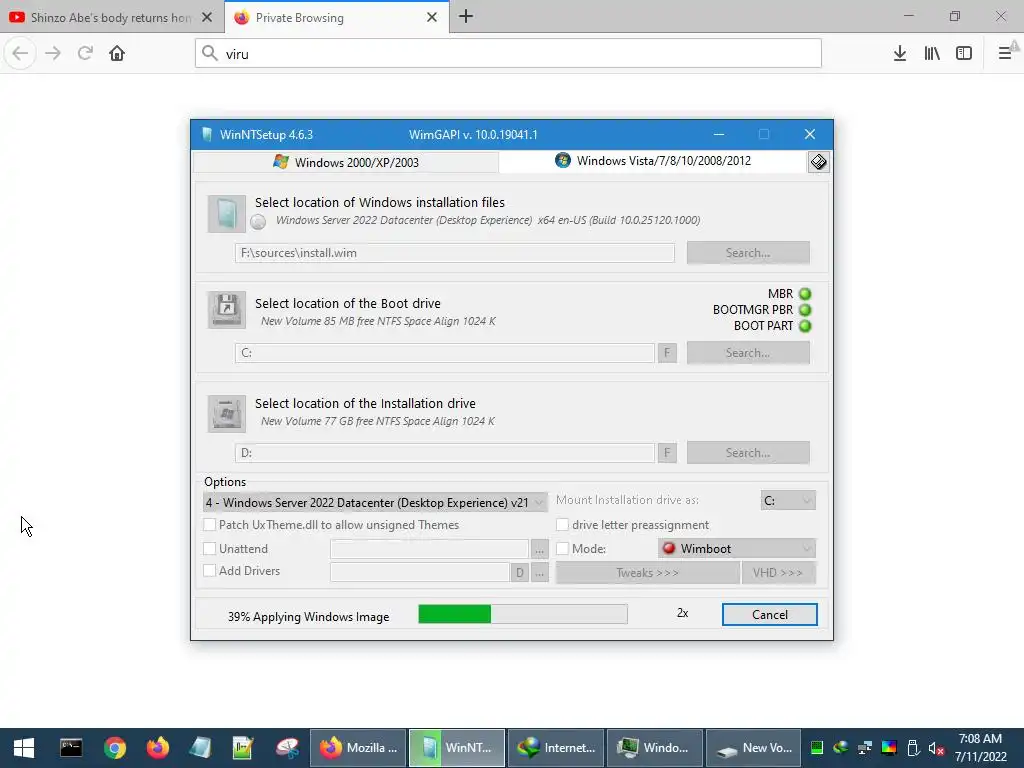The image size is (1024, 768).
Task: Click the Boot drive floppy icon
Action: [227, 310]
